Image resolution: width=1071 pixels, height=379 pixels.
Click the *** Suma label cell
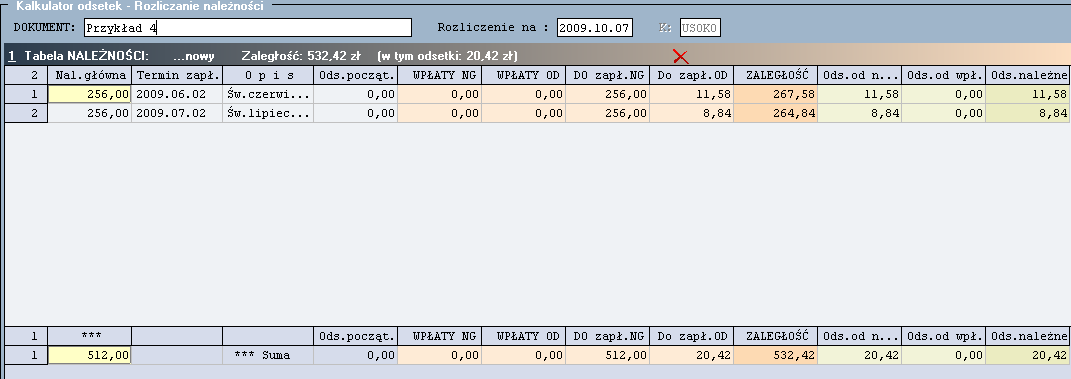click(x=268, y=355)
